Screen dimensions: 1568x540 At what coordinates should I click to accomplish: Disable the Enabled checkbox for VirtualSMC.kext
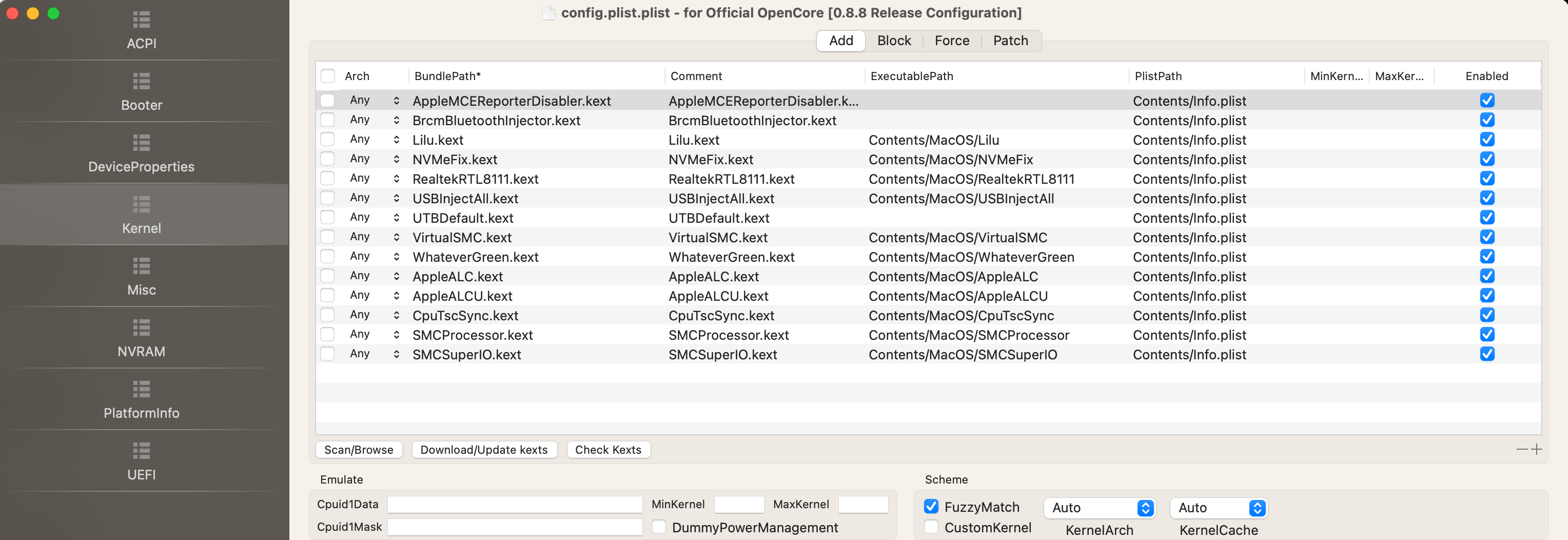tap(1486, 237)
